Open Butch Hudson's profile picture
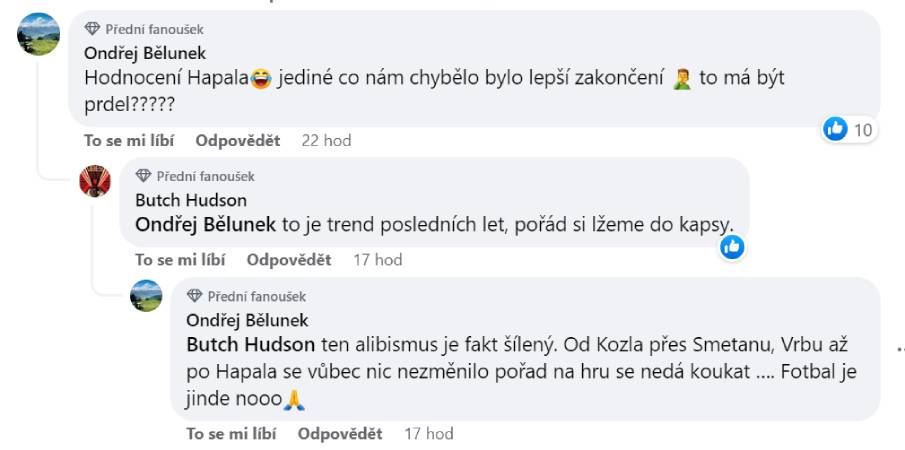 pos(95,181)
